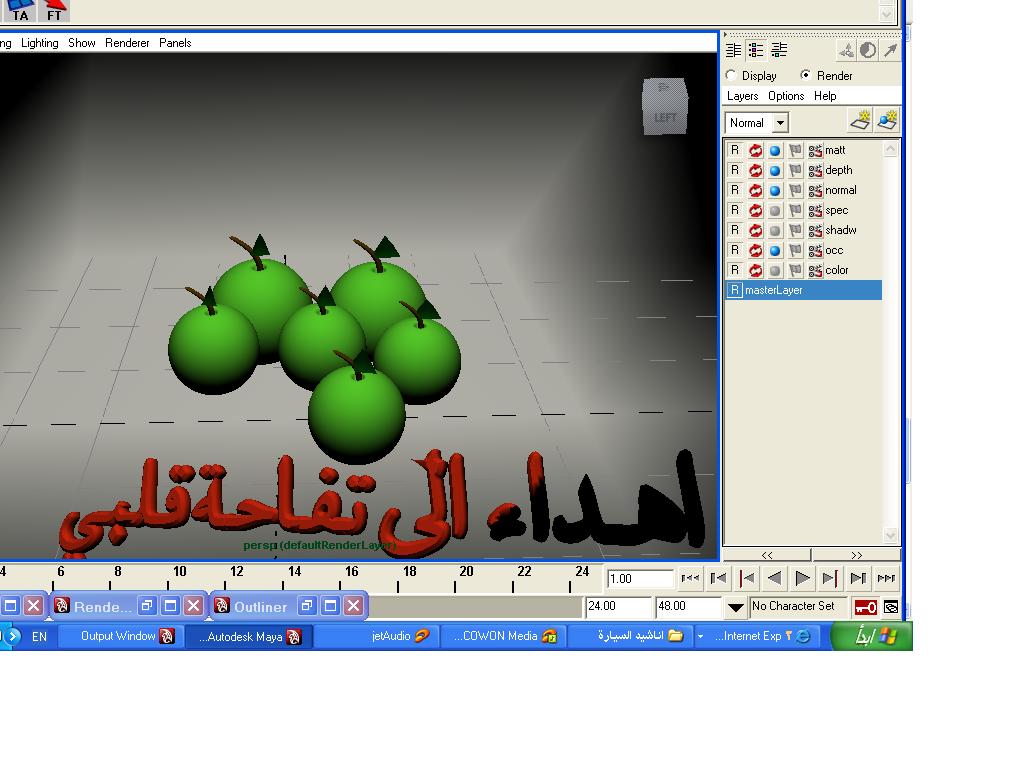Viewport: 1024px width, 768px height.
Task: Click the flag icon on depth layer
Action: pos(795,170)
